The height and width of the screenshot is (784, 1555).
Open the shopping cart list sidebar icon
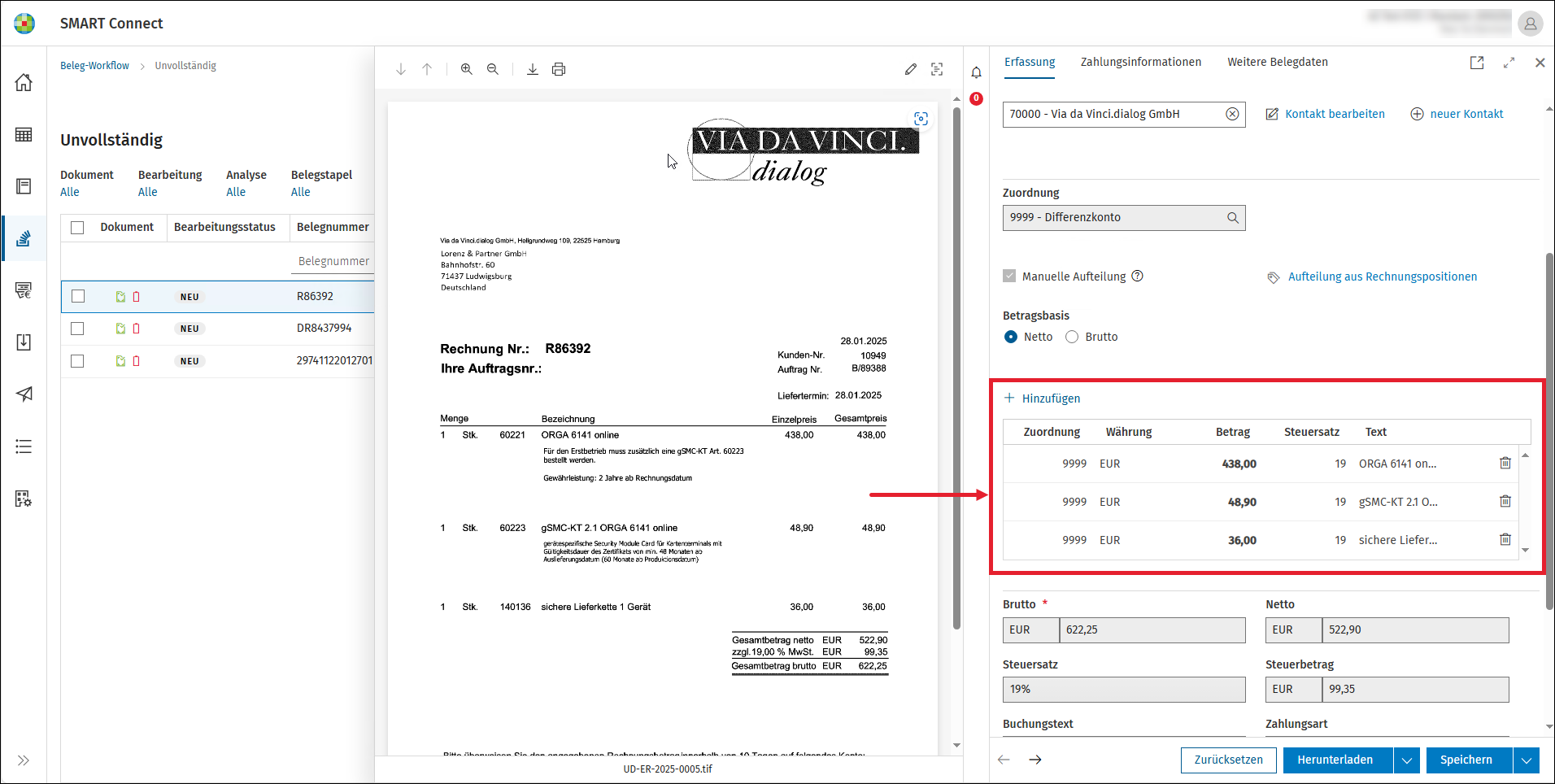24,290
